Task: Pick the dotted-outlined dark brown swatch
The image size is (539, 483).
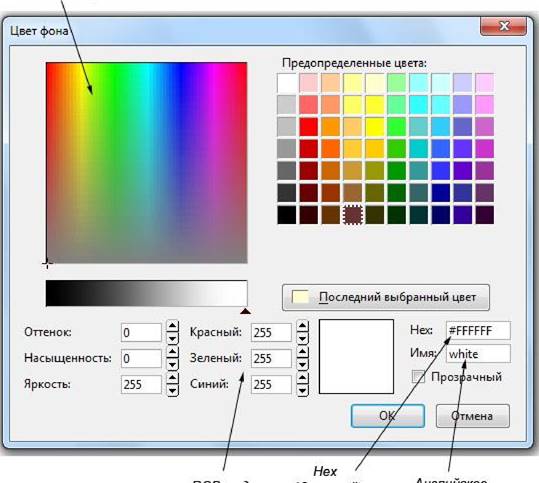Action: (x=353, y=215)
